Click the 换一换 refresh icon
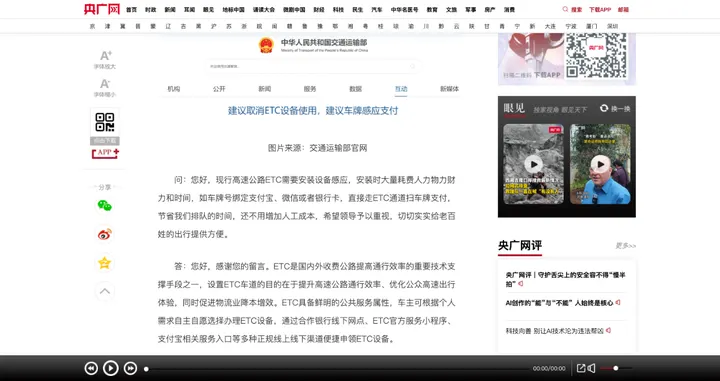The image size is (720, 381). pyautogui.click(x=604, y=108)
